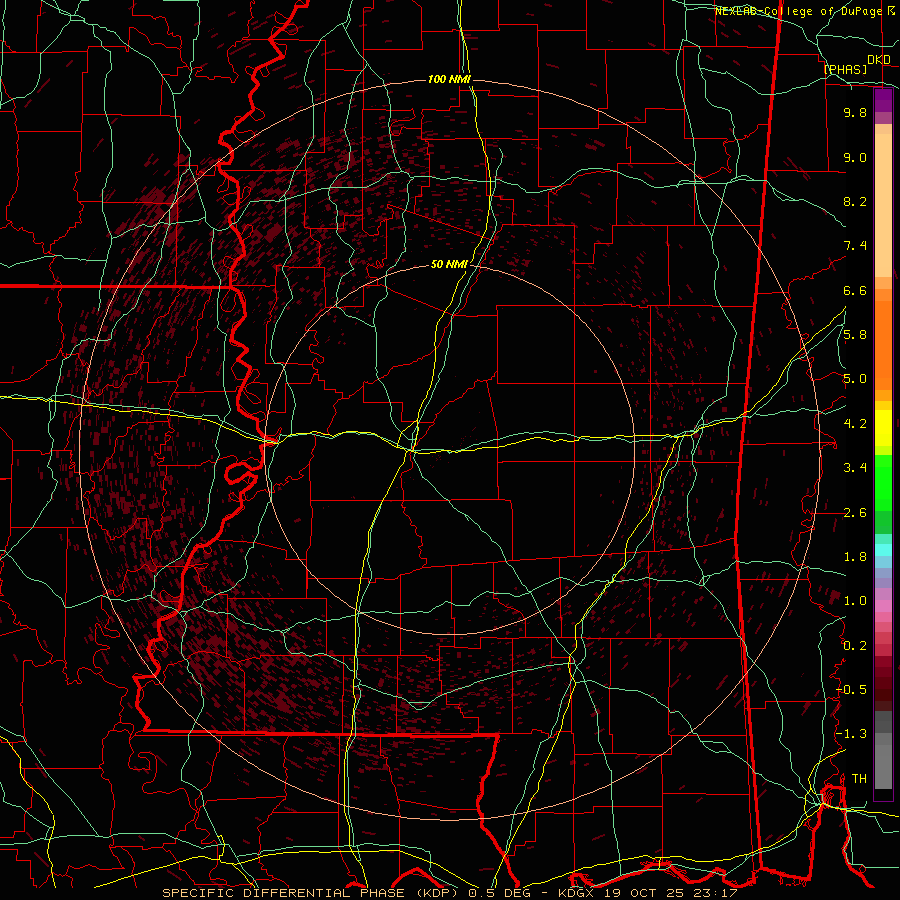Click the 0.2 value on the scale

[x=855, y=646]
